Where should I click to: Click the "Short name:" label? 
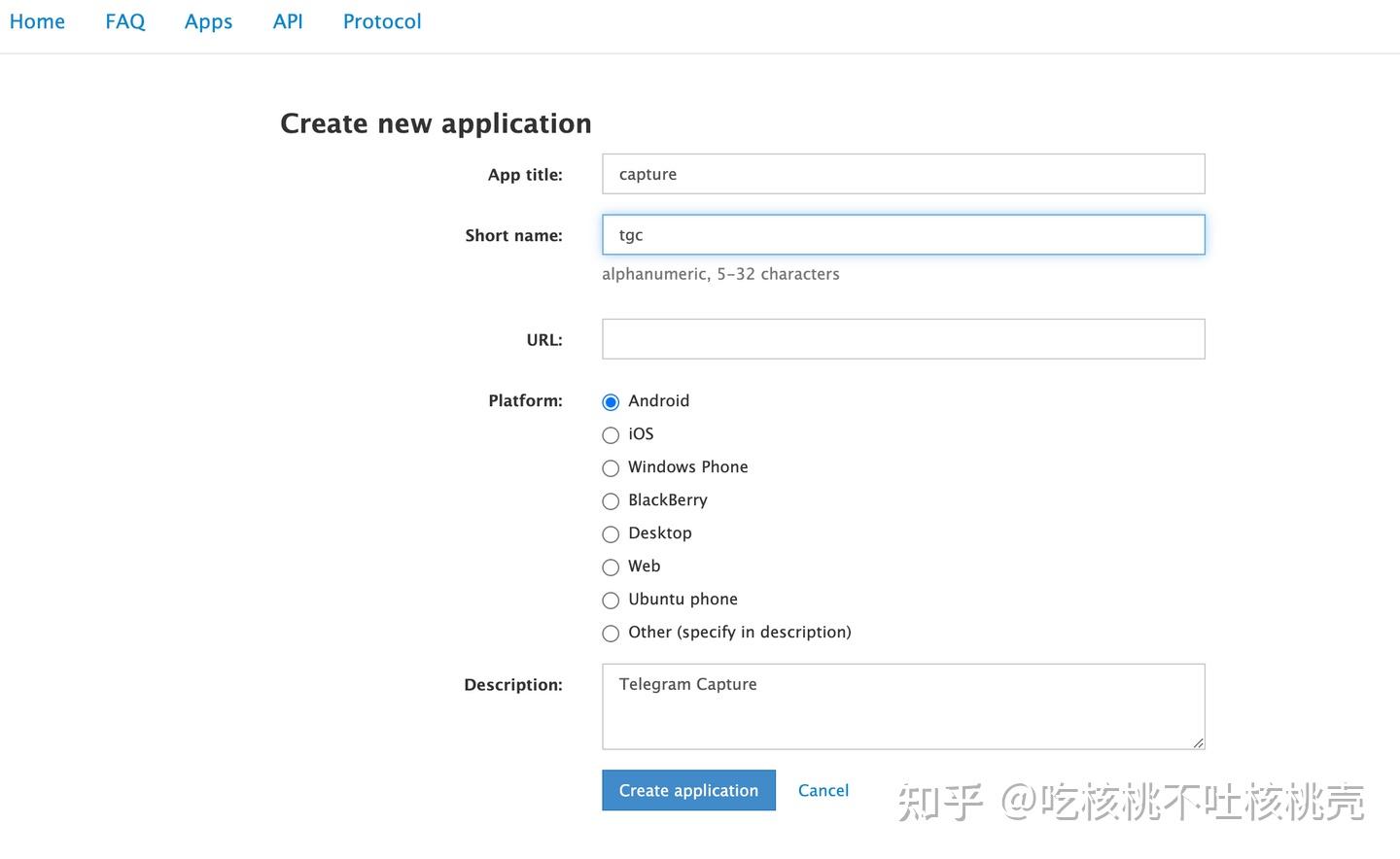coord(513,235)
